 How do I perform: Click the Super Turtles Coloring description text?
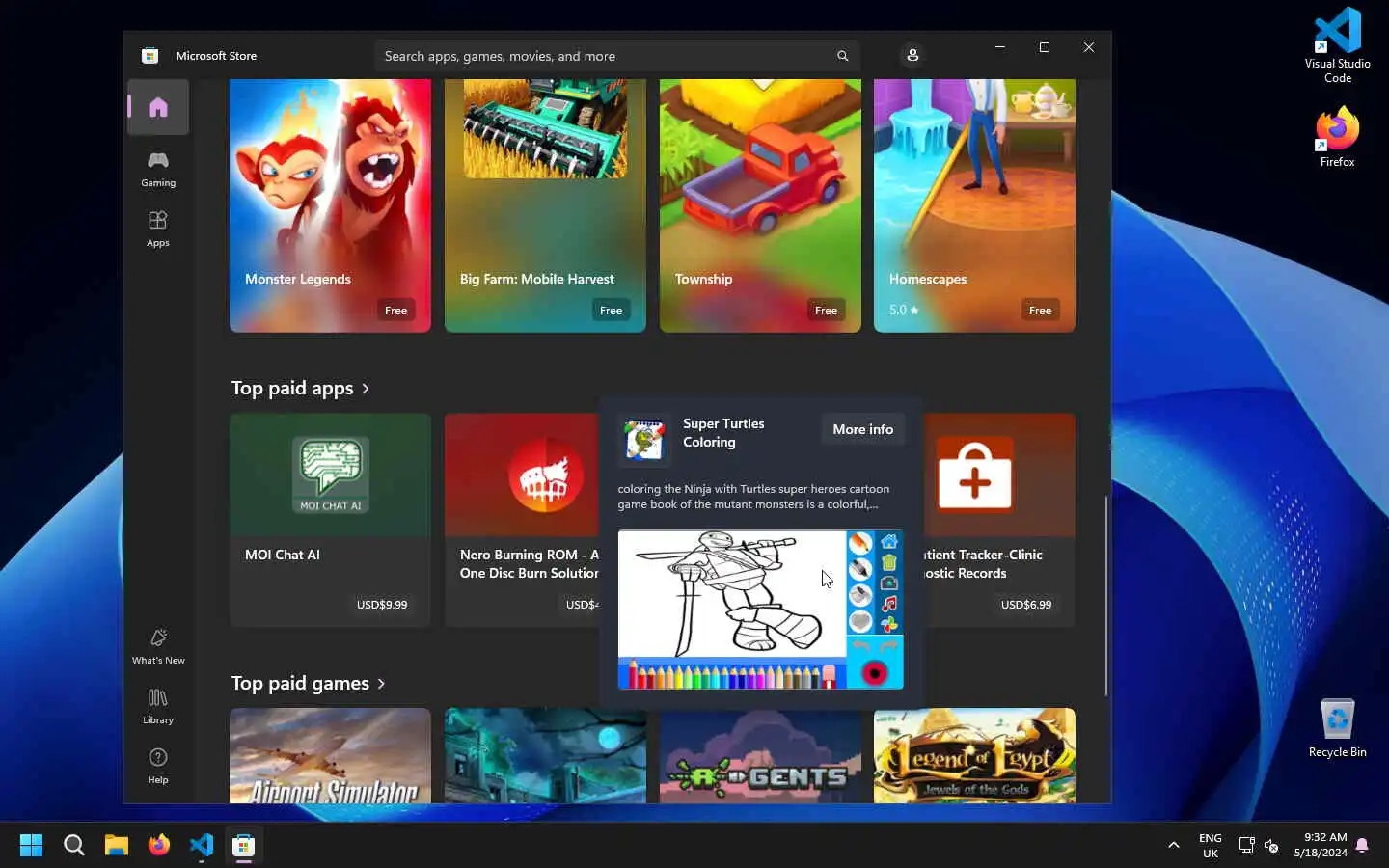tap(753, 497)
